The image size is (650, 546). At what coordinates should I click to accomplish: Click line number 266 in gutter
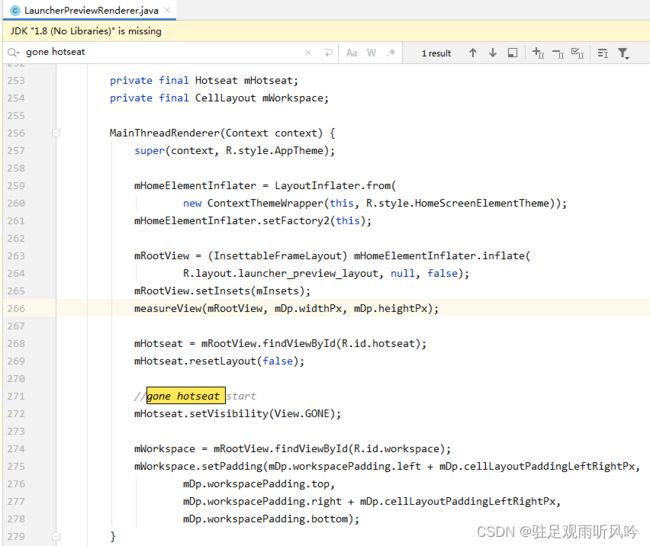point(16,308)
